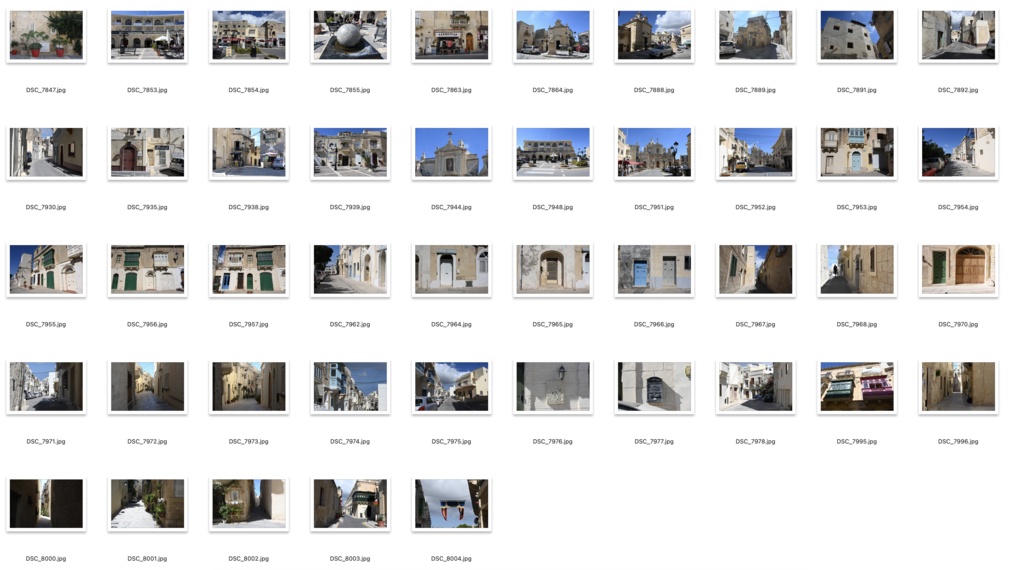Click the file name DSC_8003.jpg
Image resolution: width=1024 pixels, height=570 pixels.
(350, 559)
